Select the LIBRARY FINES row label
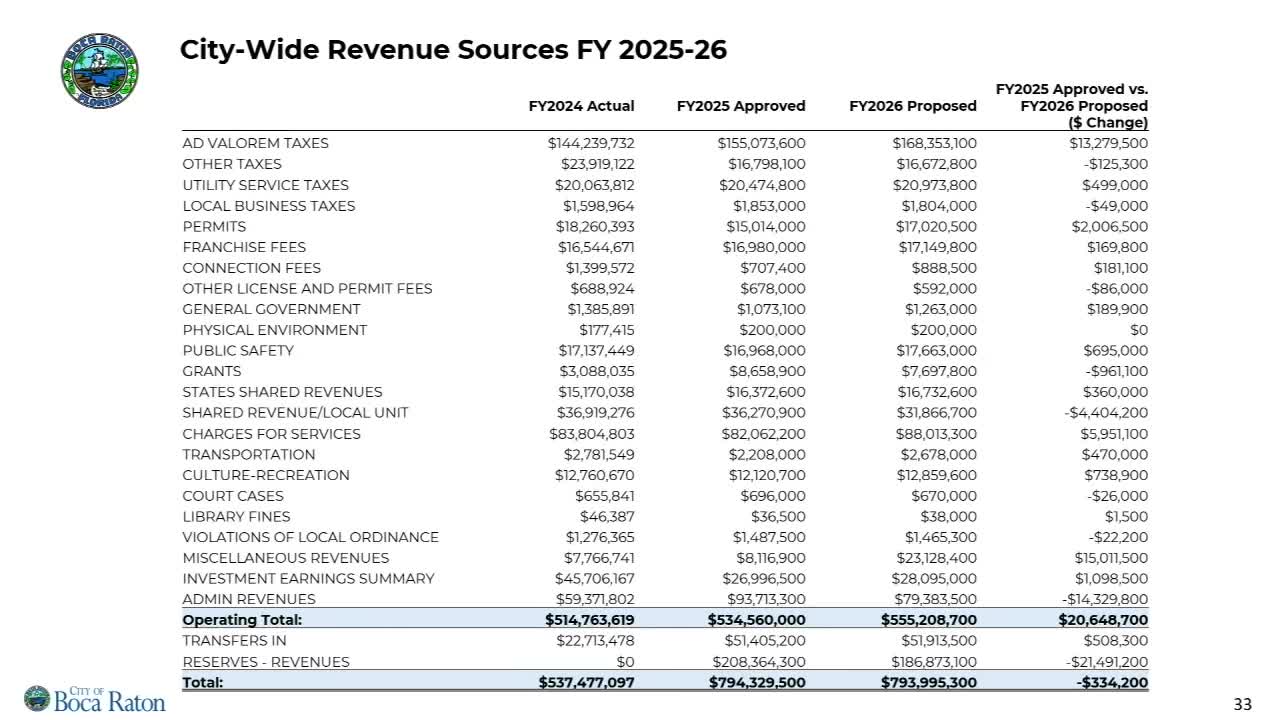This screenshot has height=720, width=1280. (236, 517)
